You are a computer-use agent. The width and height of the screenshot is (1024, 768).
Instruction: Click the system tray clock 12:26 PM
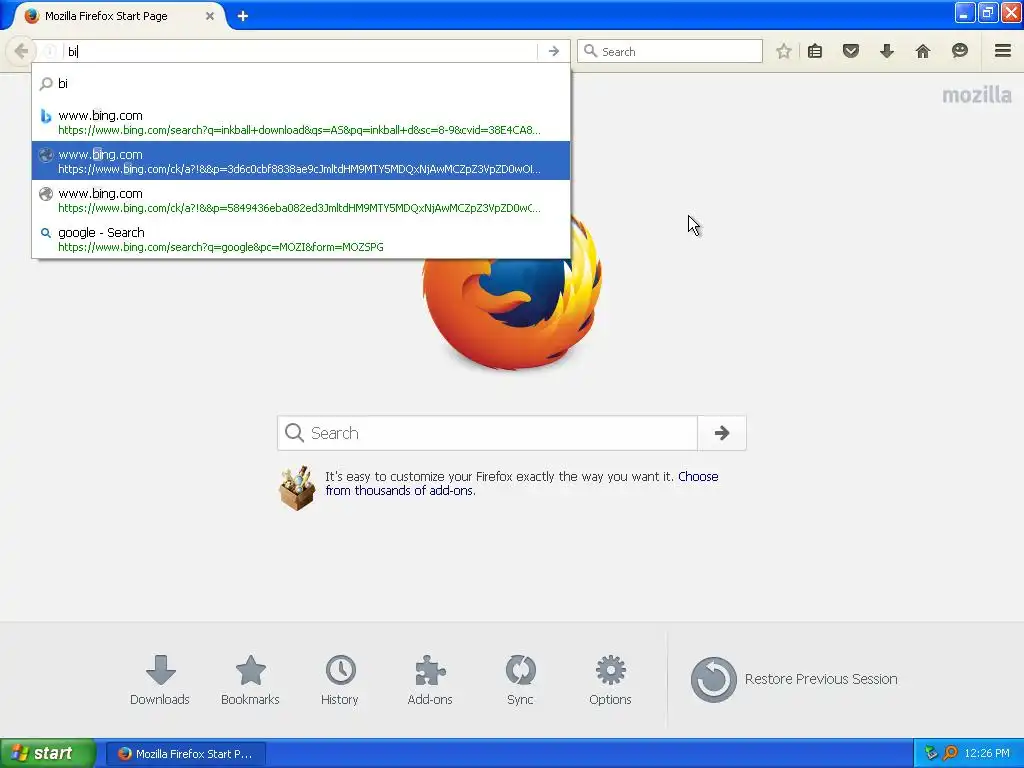[x=987, y=753]
